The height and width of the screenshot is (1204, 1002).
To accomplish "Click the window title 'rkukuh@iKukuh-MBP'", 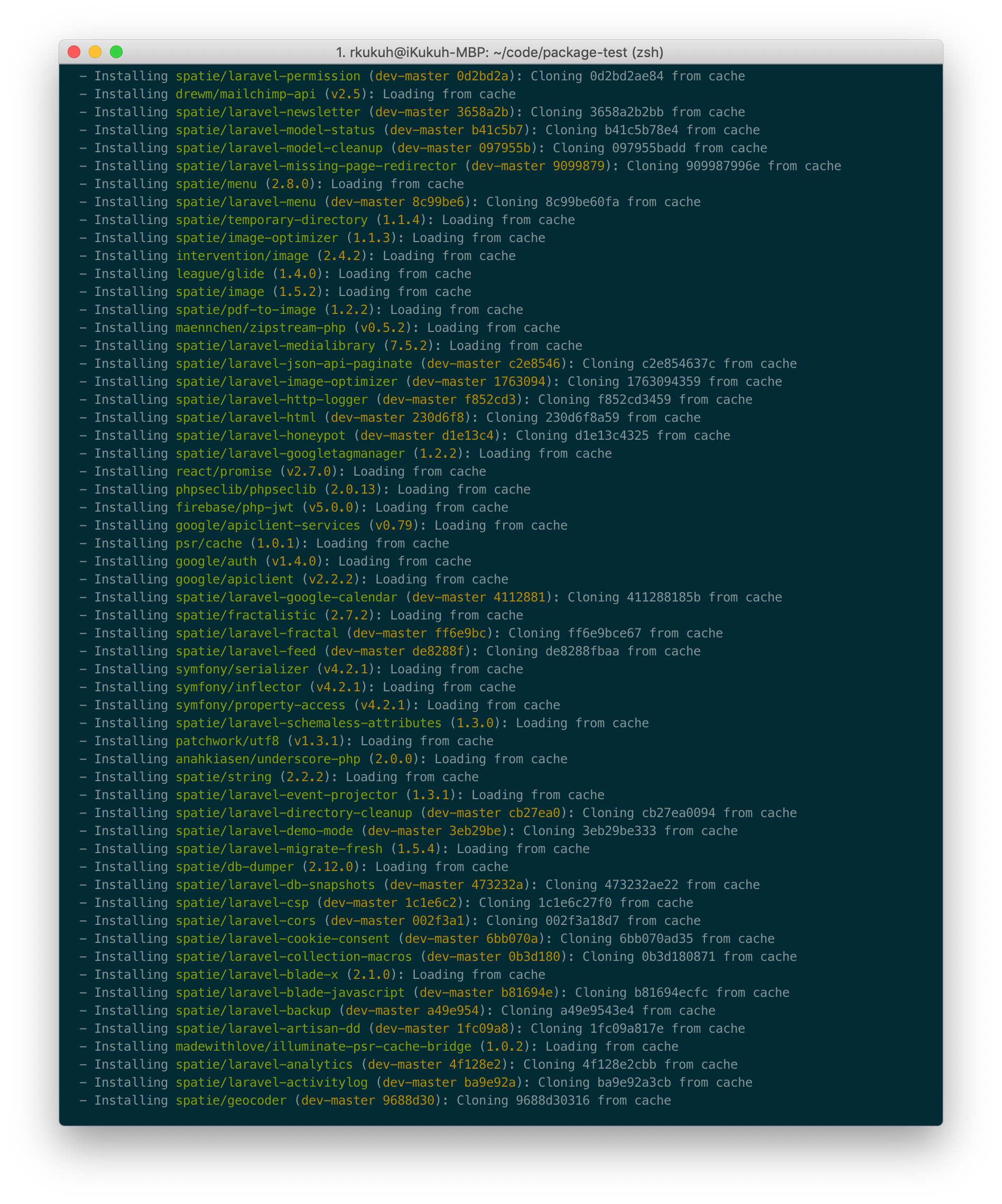I will coord(419,53).
